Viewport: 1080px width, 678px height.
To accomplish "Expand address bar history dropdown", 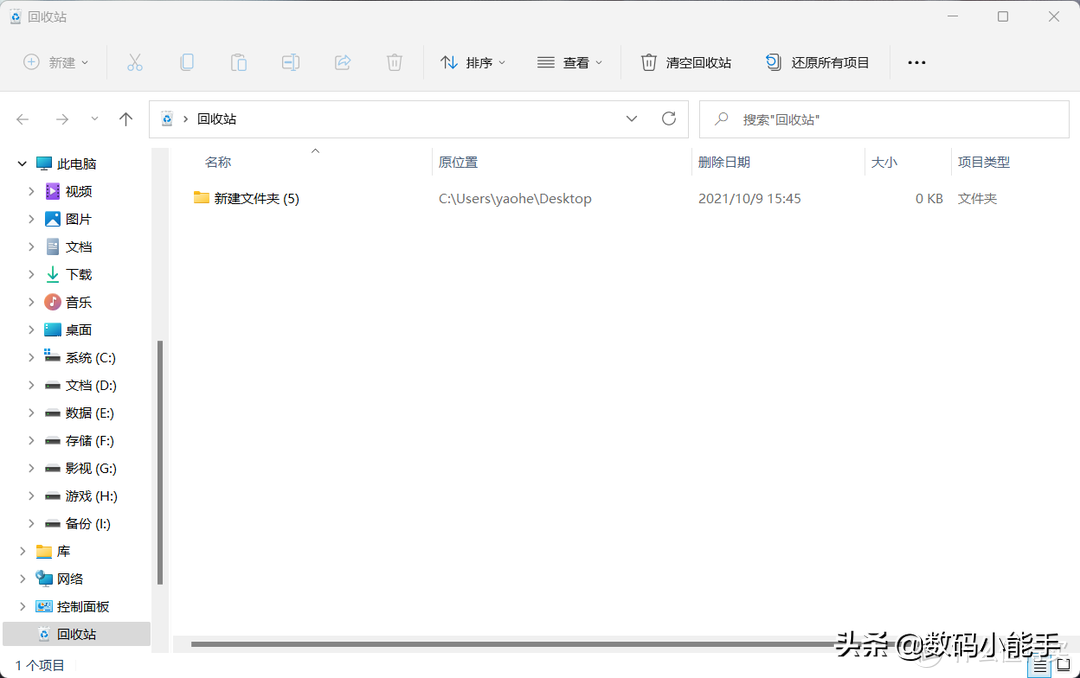I will pyautogui.click(x=632, y=119).
